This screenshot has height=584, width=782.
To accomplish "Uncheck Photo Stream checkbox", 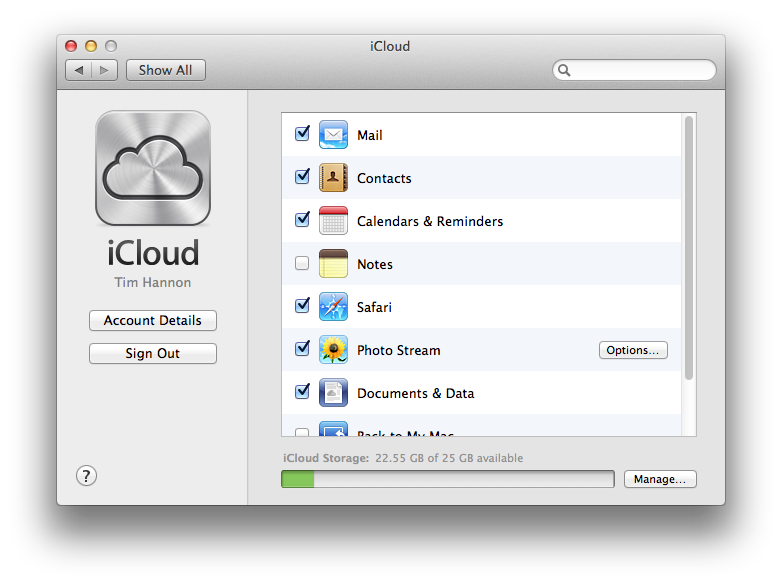I will click(302, 348).
